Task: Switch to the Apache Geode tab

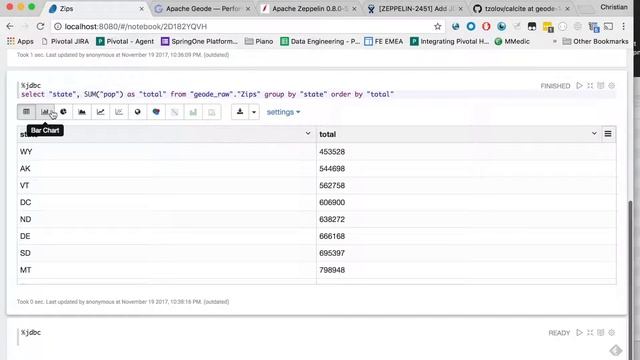Action: point(202,9)
